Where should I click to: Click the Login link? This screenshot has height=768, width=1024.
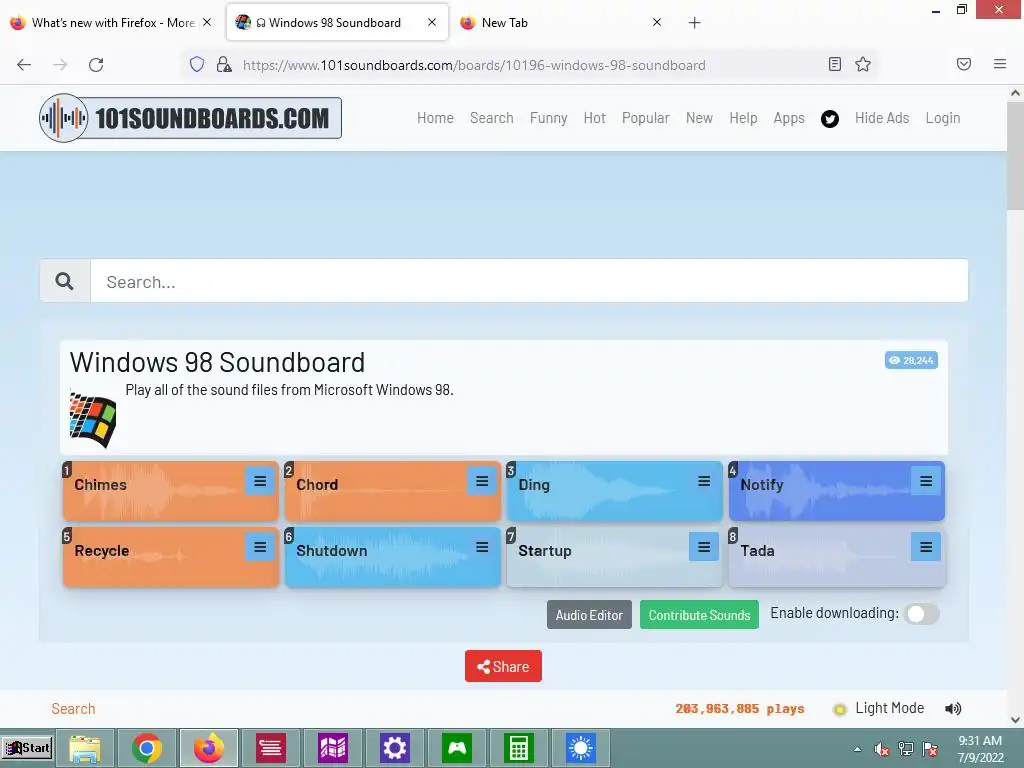tap(942, 118)
